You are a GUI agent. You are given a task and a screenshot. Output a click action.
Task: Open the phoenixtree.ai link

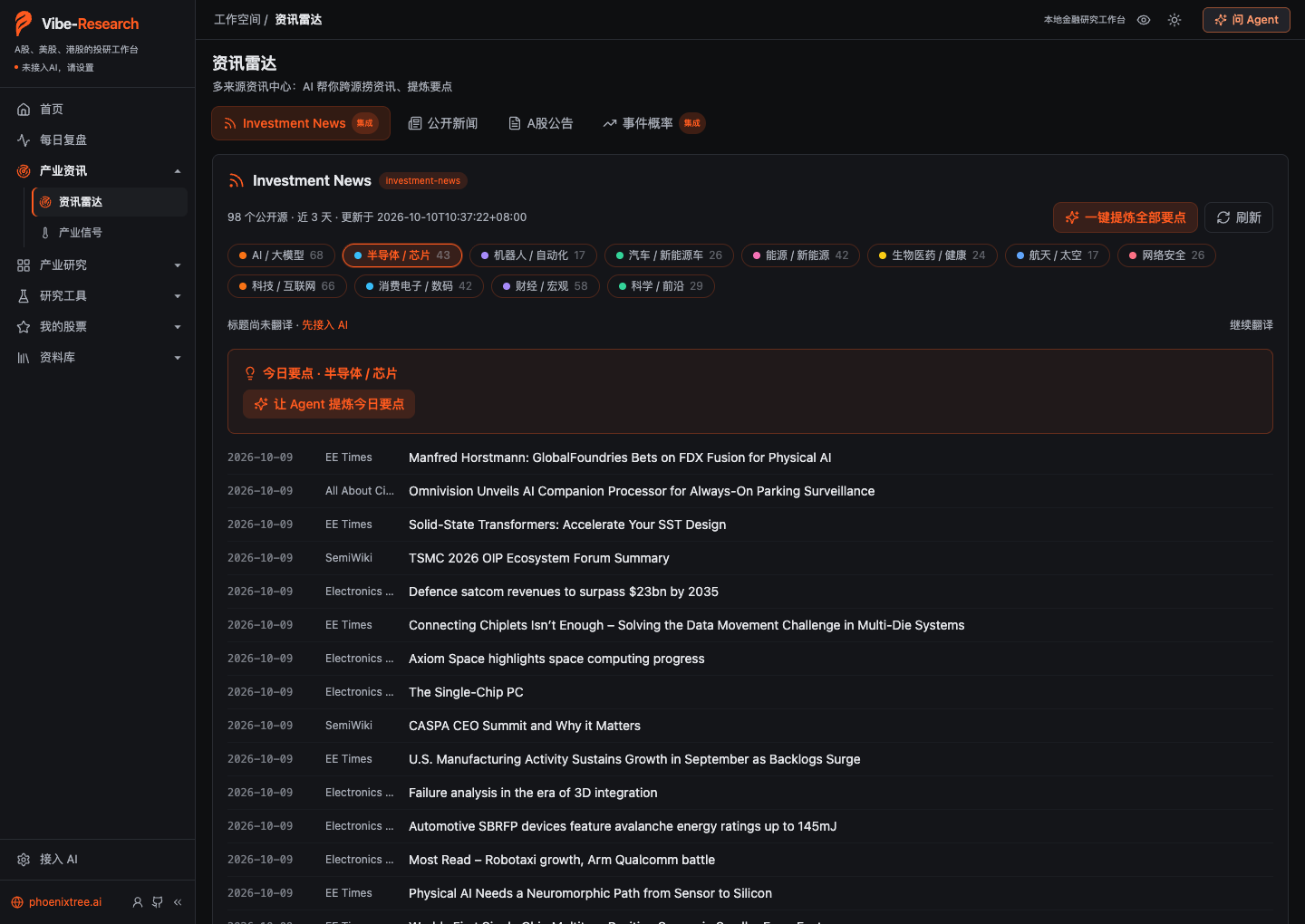56,902
